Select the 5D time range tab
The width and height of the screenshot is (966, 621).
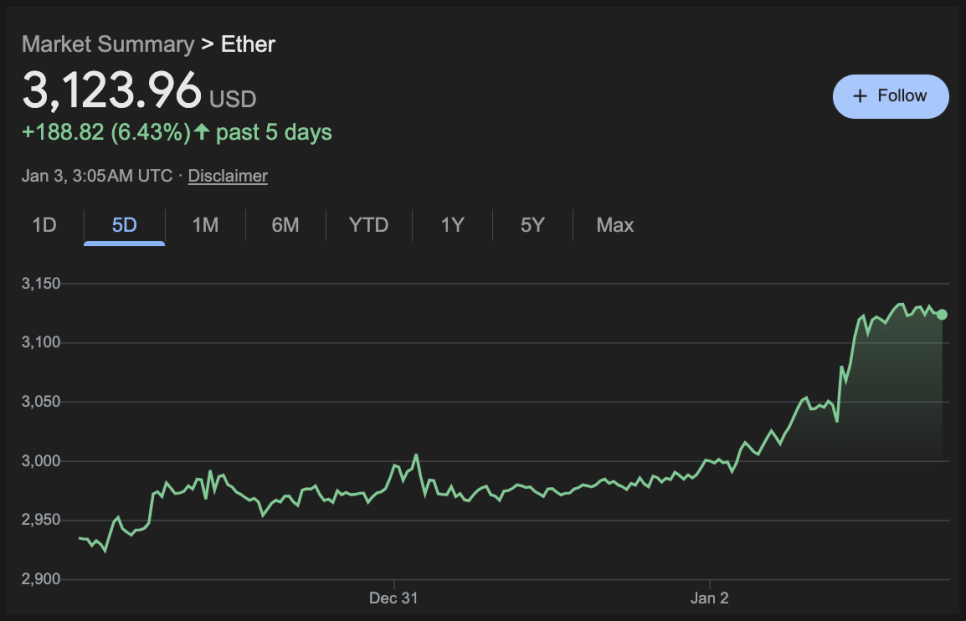point(124,225)
